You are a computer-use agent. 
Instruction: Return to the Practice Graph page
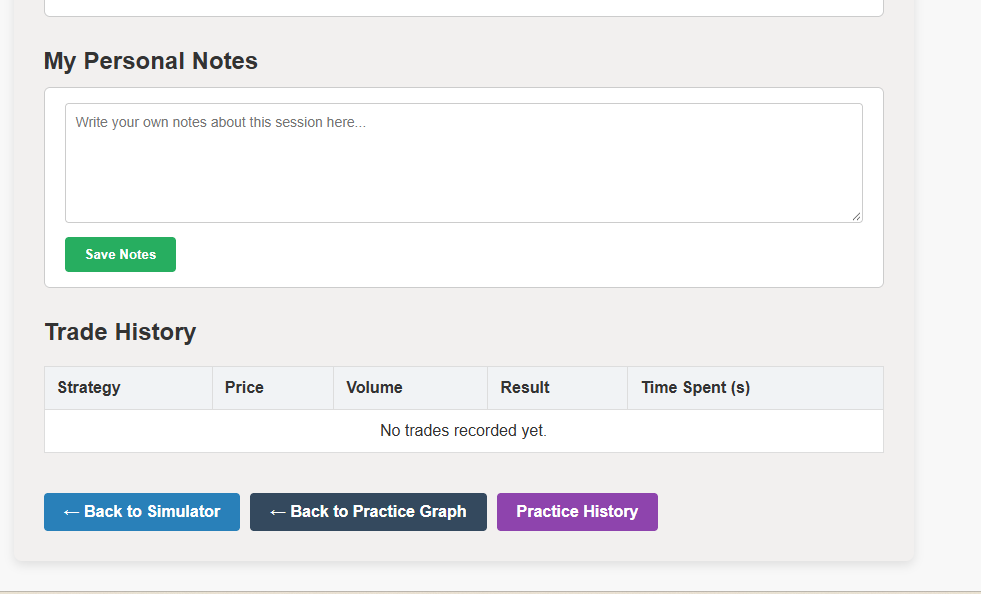pos(369,512)
